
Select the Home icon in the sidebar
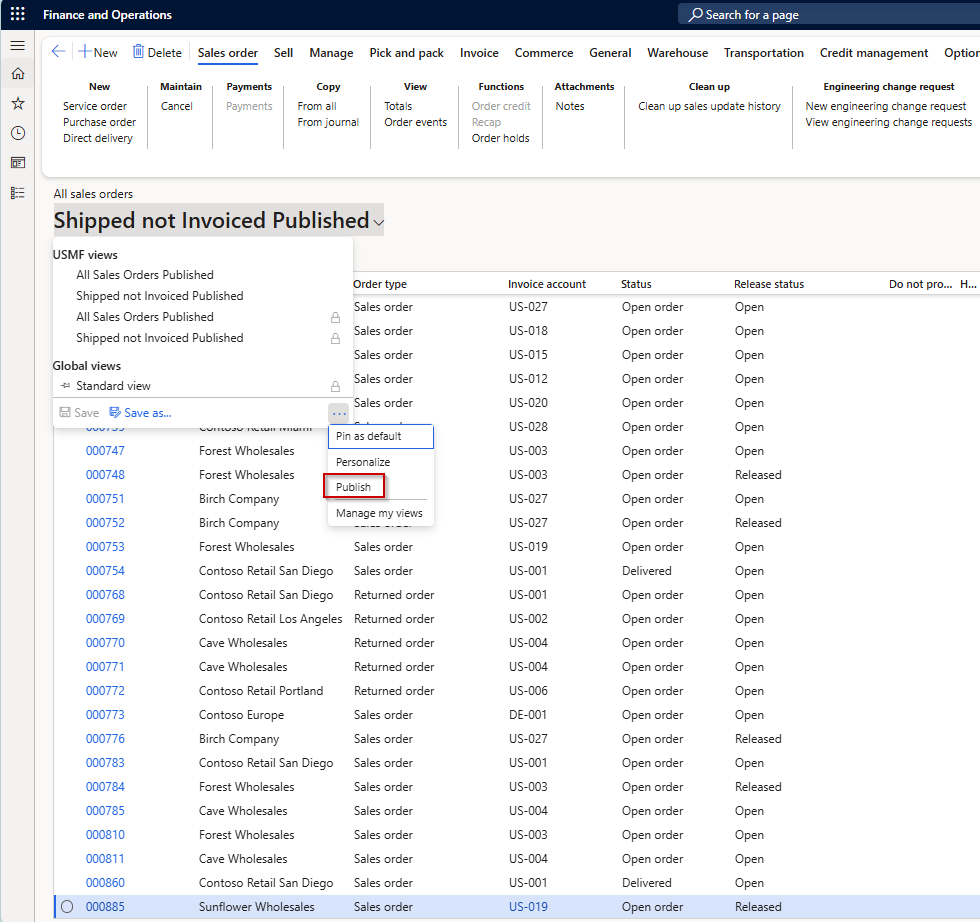(17, 73)
